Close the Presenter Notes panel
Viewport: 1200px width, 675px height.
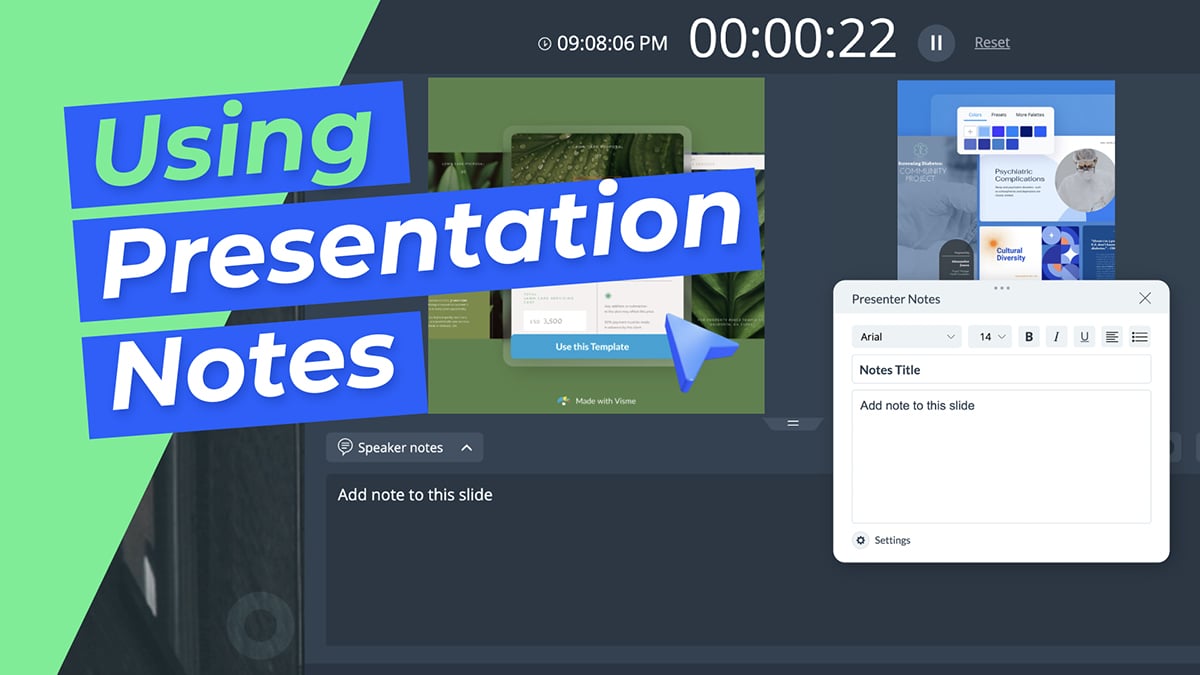point(1145,298)
